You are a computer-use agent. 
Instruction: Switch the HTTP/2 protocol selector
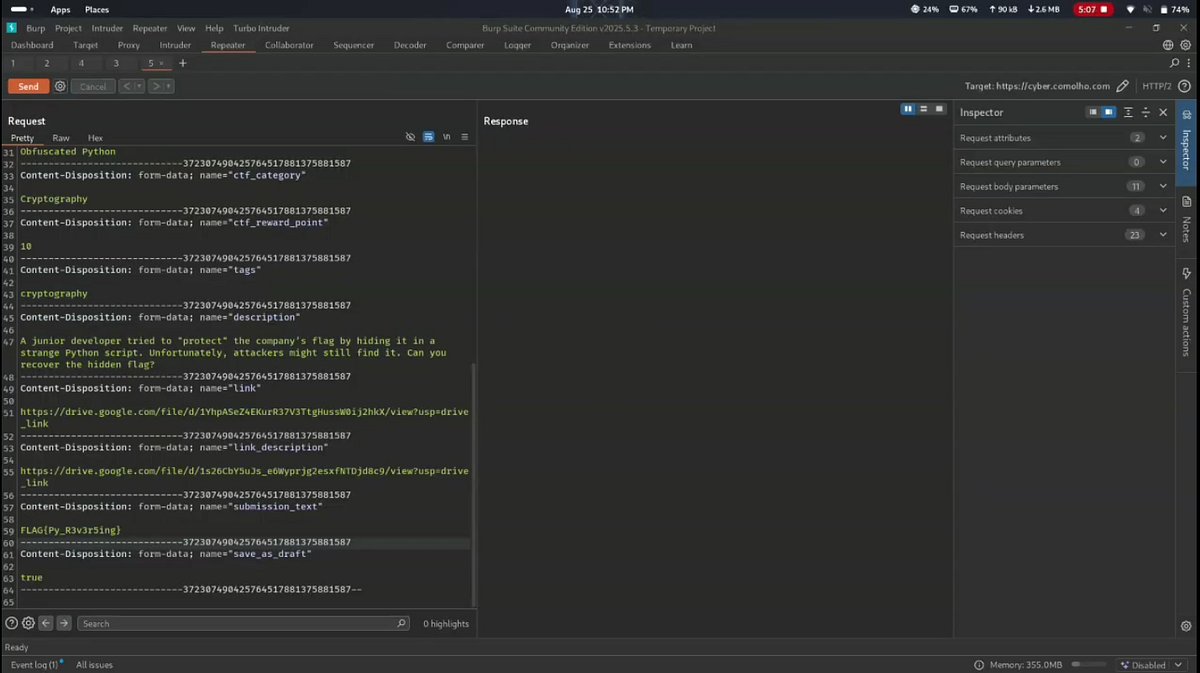[x=1157, y=86]
